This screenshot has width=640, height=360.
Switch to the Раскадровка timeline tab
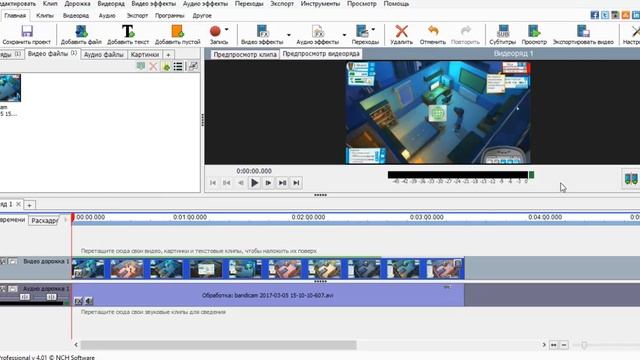(x=44, y=220)
